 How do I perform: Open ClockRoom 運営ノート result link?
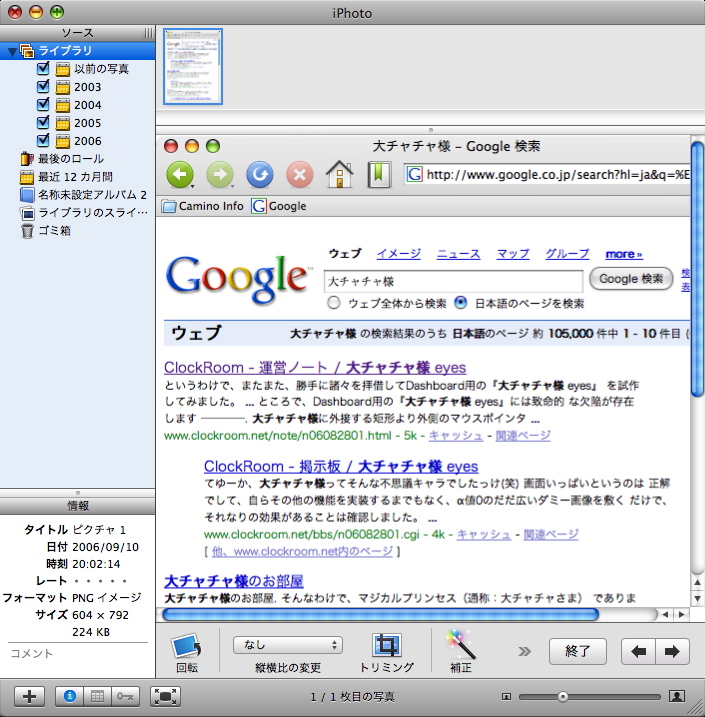tap(315, 368)
